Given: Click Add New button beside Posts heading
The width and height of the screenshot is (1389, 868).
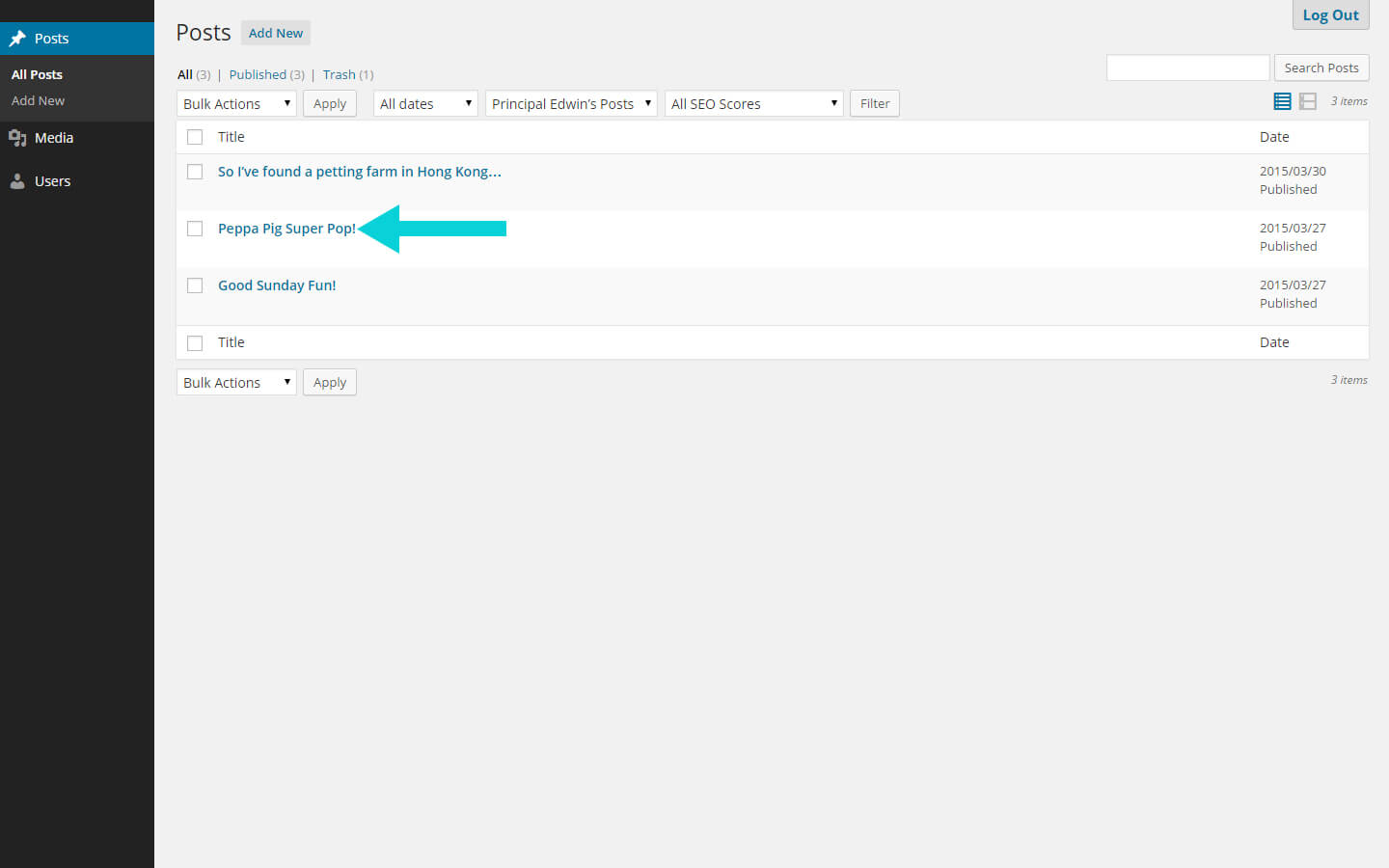Looking at the screenshot, I should tap(276, 33).
